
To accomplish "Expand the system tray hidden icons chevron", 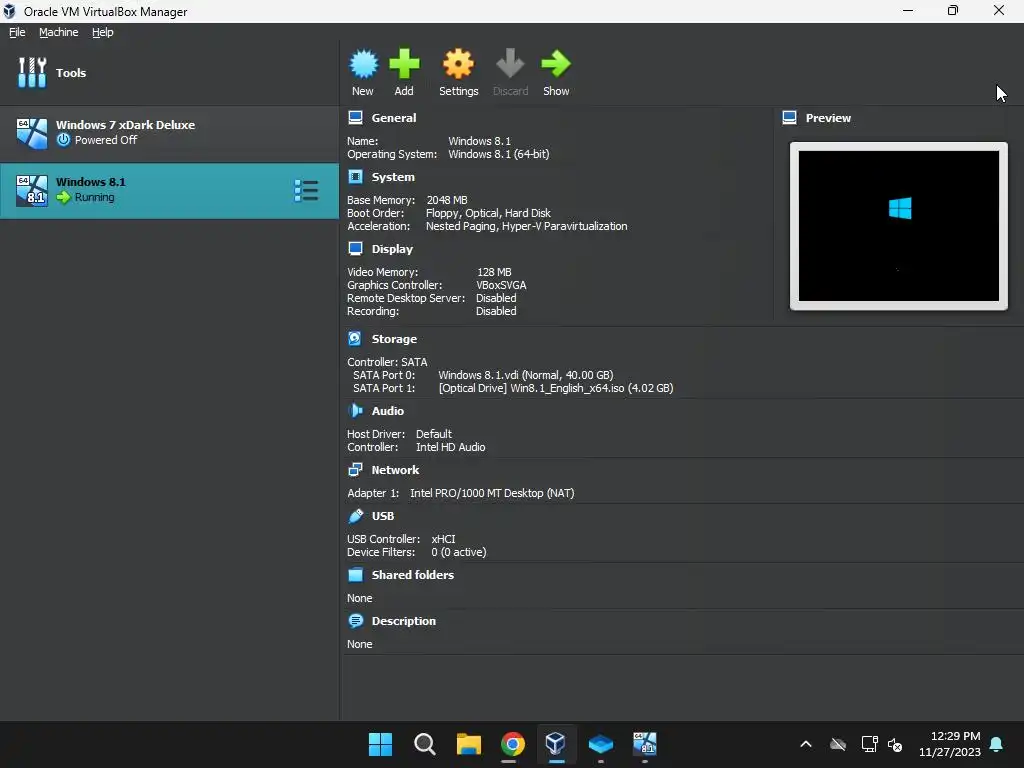I will pyautogui.click(x=806, y=744).
